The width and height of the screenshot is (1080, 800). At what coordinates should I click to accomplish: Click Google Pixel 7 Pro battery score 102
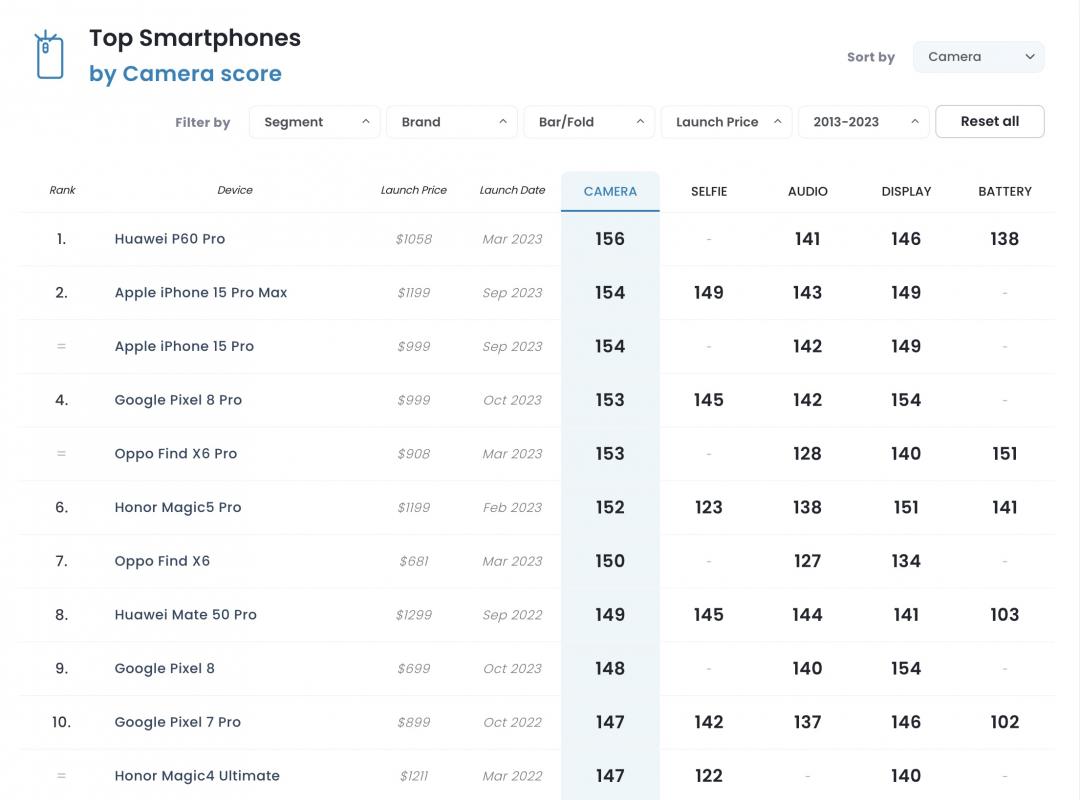pos(1005,723)
